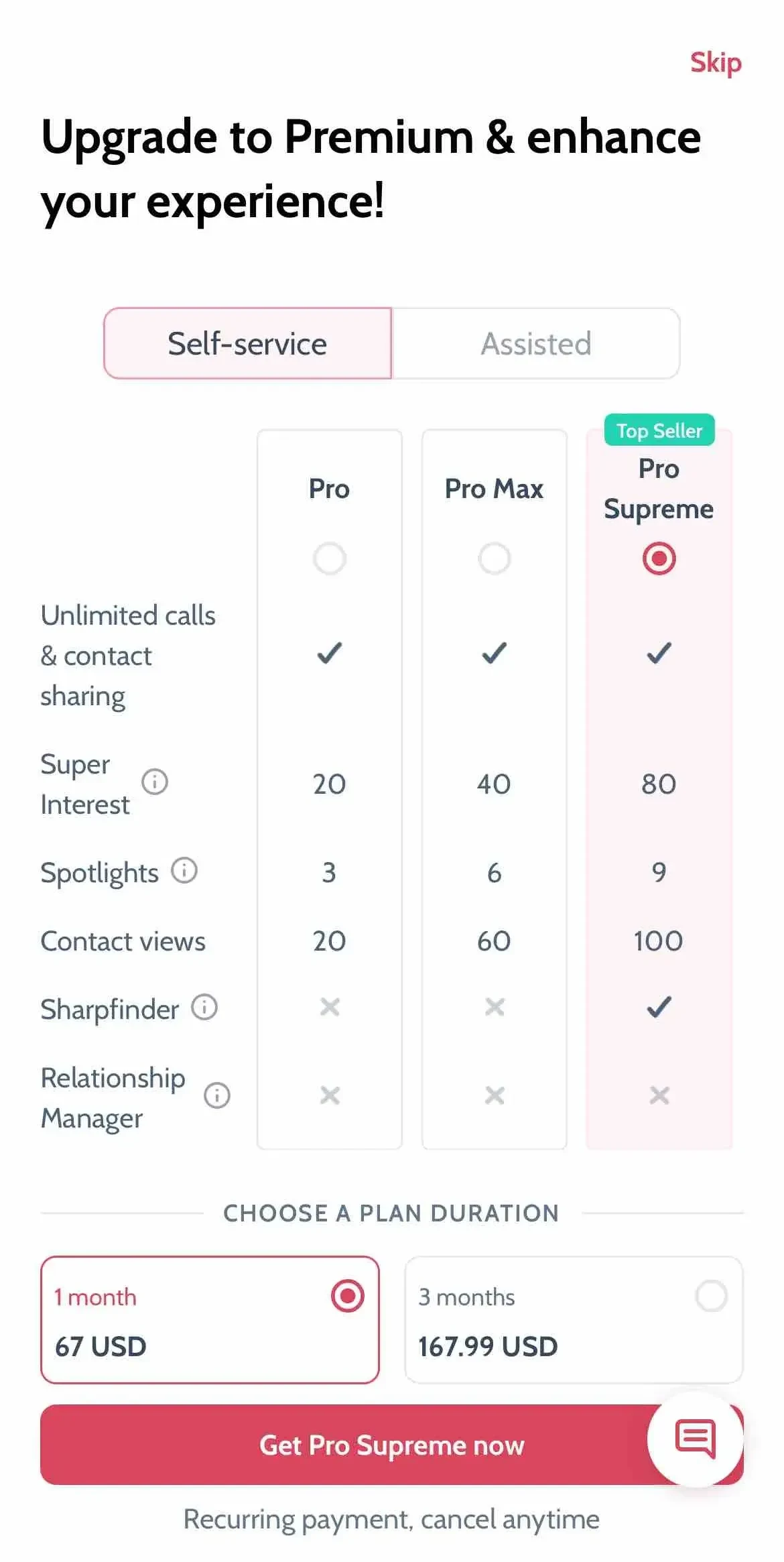The width and height of the screenshot is (784, 1562).
Task: Open the chat support bubble
Action: tap(696, 1439)
